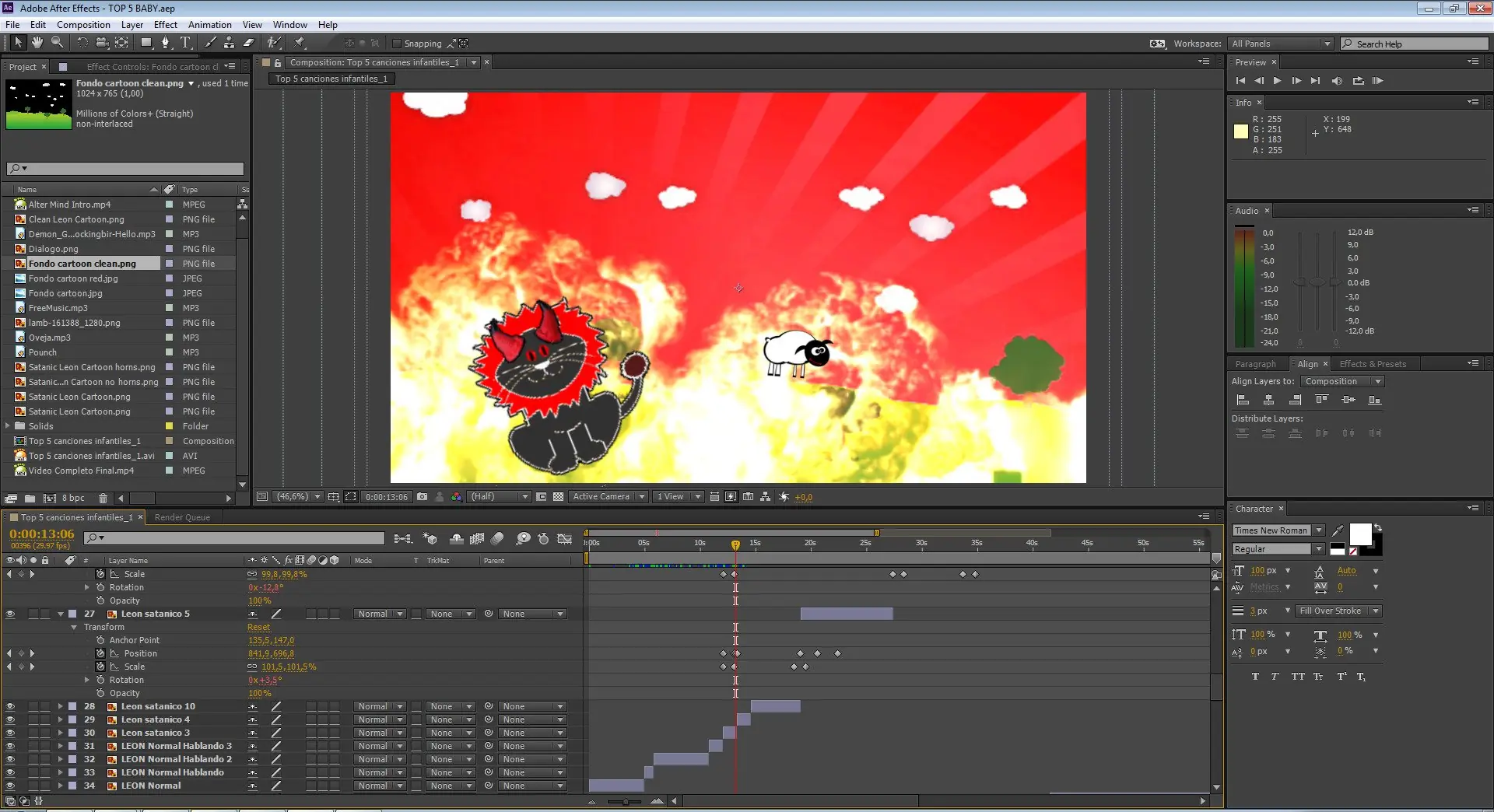
Task: Open the magnification ratio (46,6%) dropdown
Action: [x=299, y=496]
